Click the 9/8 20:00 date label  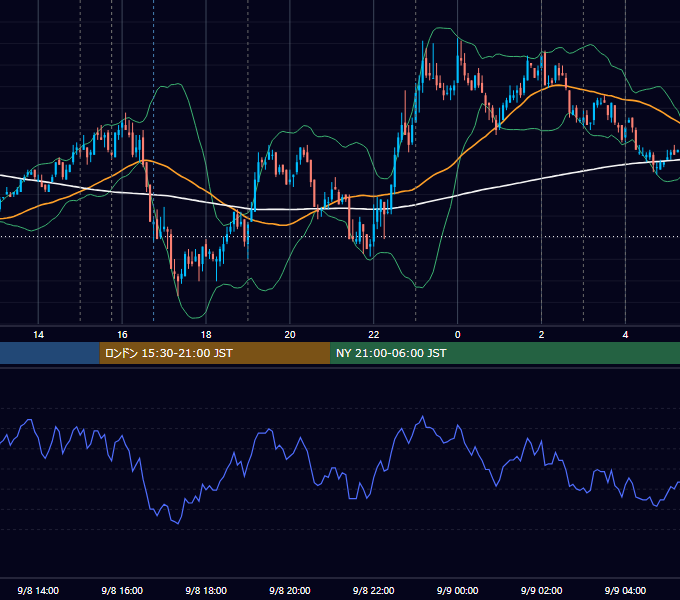[x=290, y=590]
